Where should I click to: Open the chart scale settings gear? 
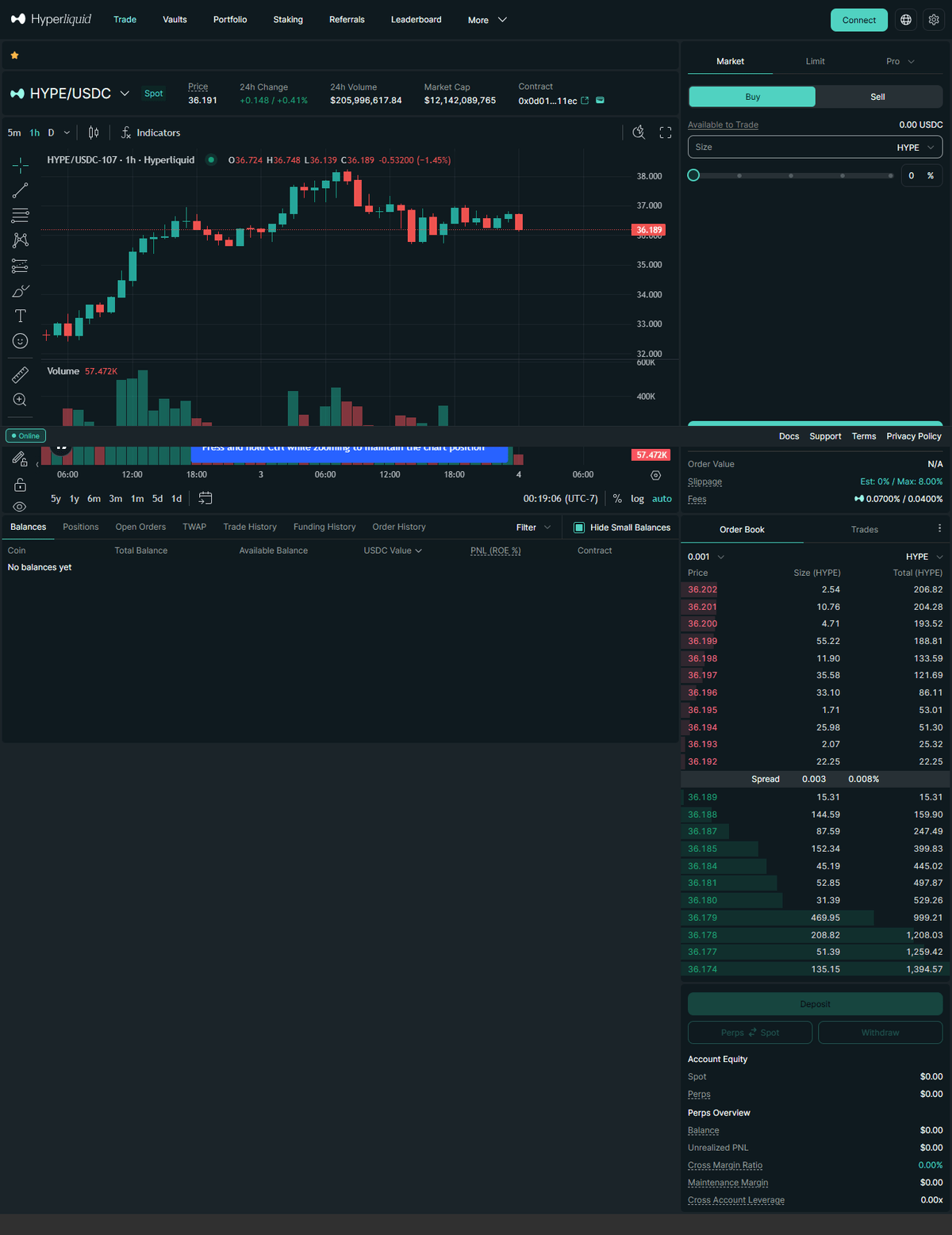pyautogui.click(x=655, y=475)
